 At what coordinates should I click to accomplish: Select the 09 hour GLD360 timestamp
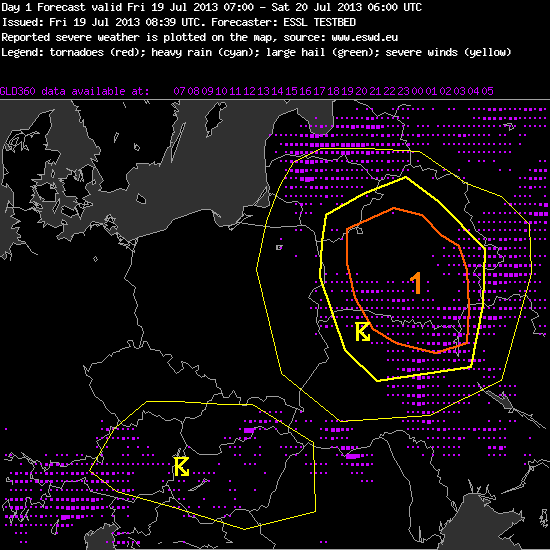click(x=207, y=92)
